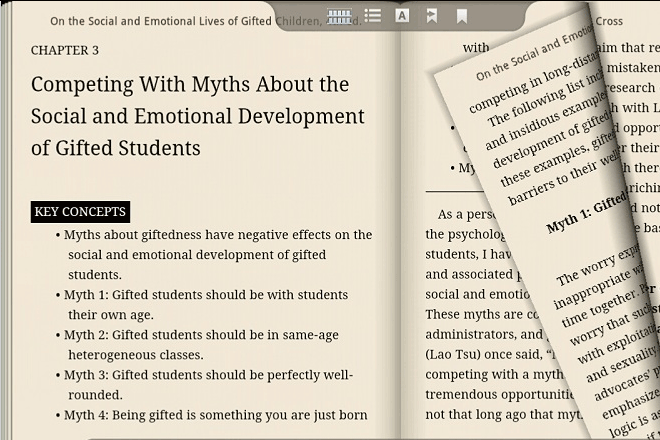Tap 'Myth 1: Gifted' bold heading on curling page

(x=587, y=213)
